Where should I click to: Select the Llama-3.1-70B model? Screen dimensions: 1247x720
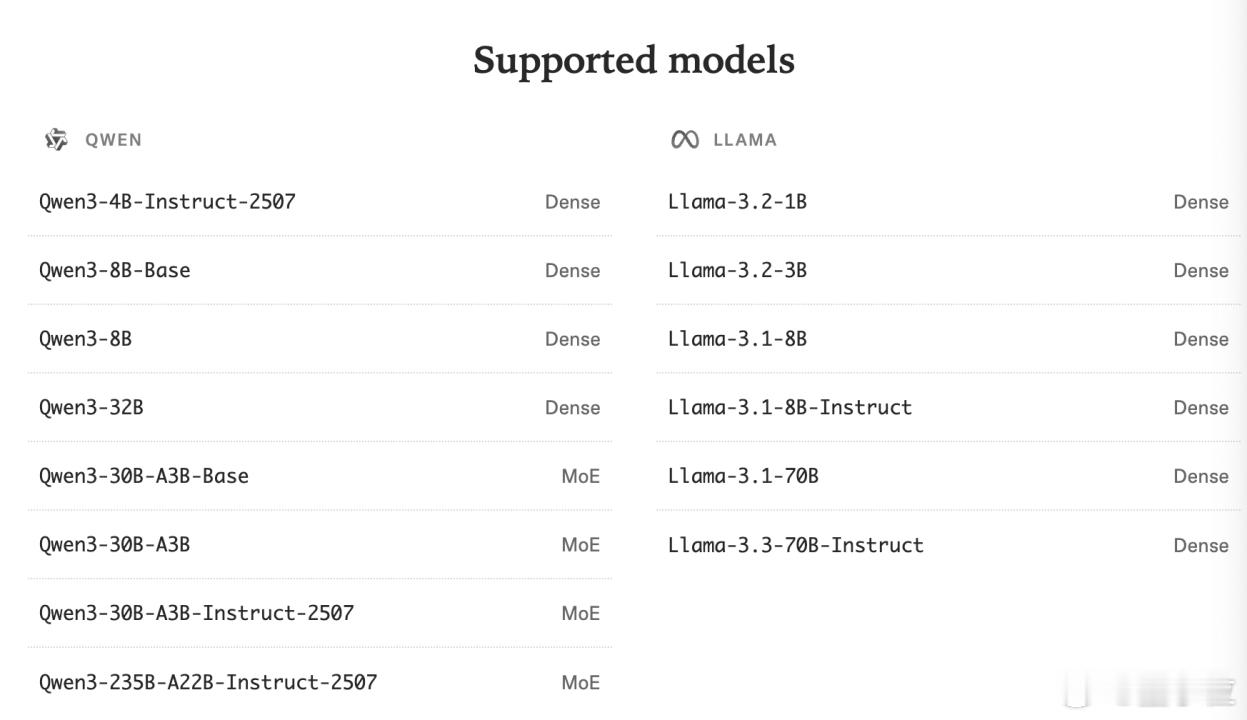pos(743,476)
